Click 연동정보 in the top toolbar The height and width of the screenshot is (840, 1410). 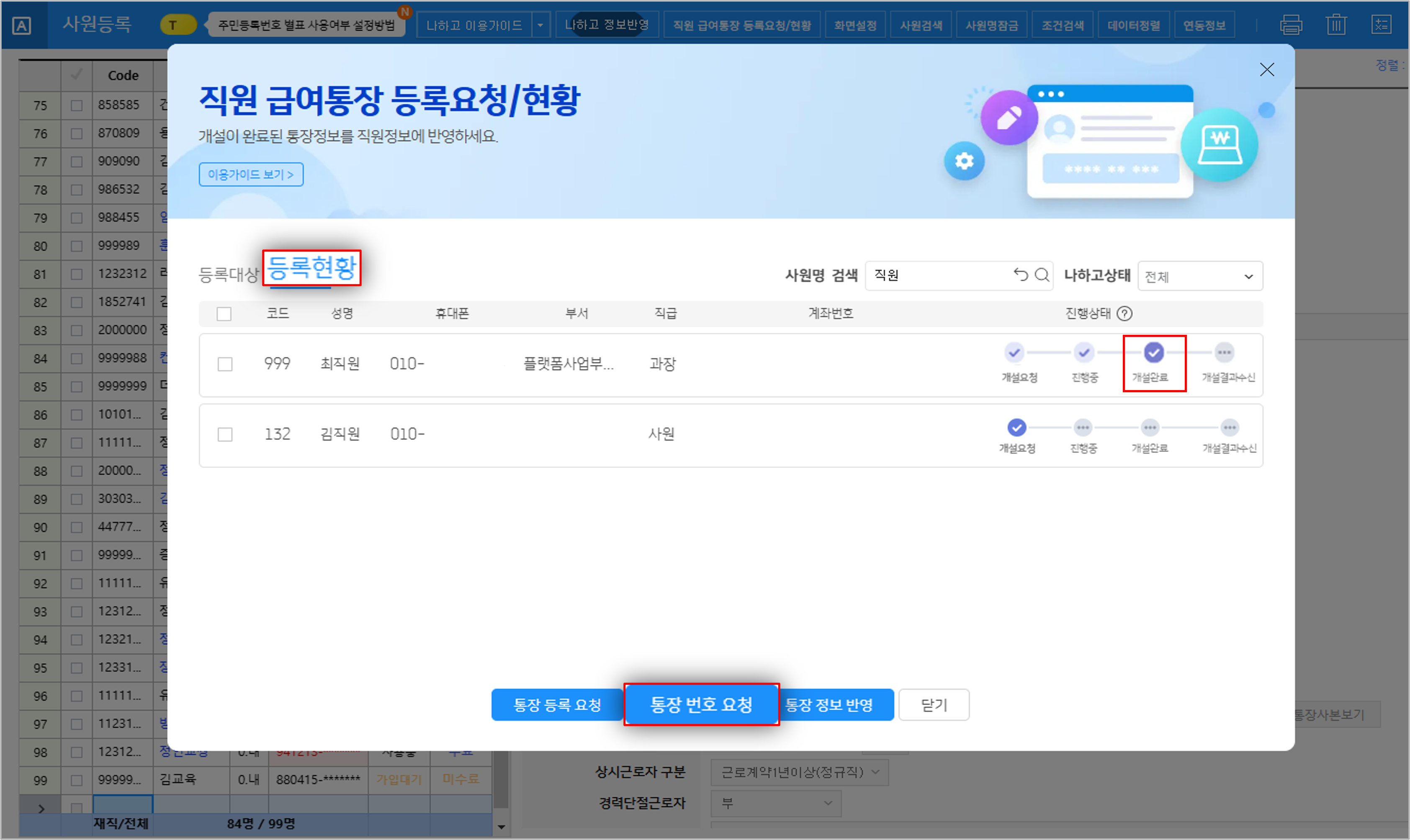click(1204, 25)
